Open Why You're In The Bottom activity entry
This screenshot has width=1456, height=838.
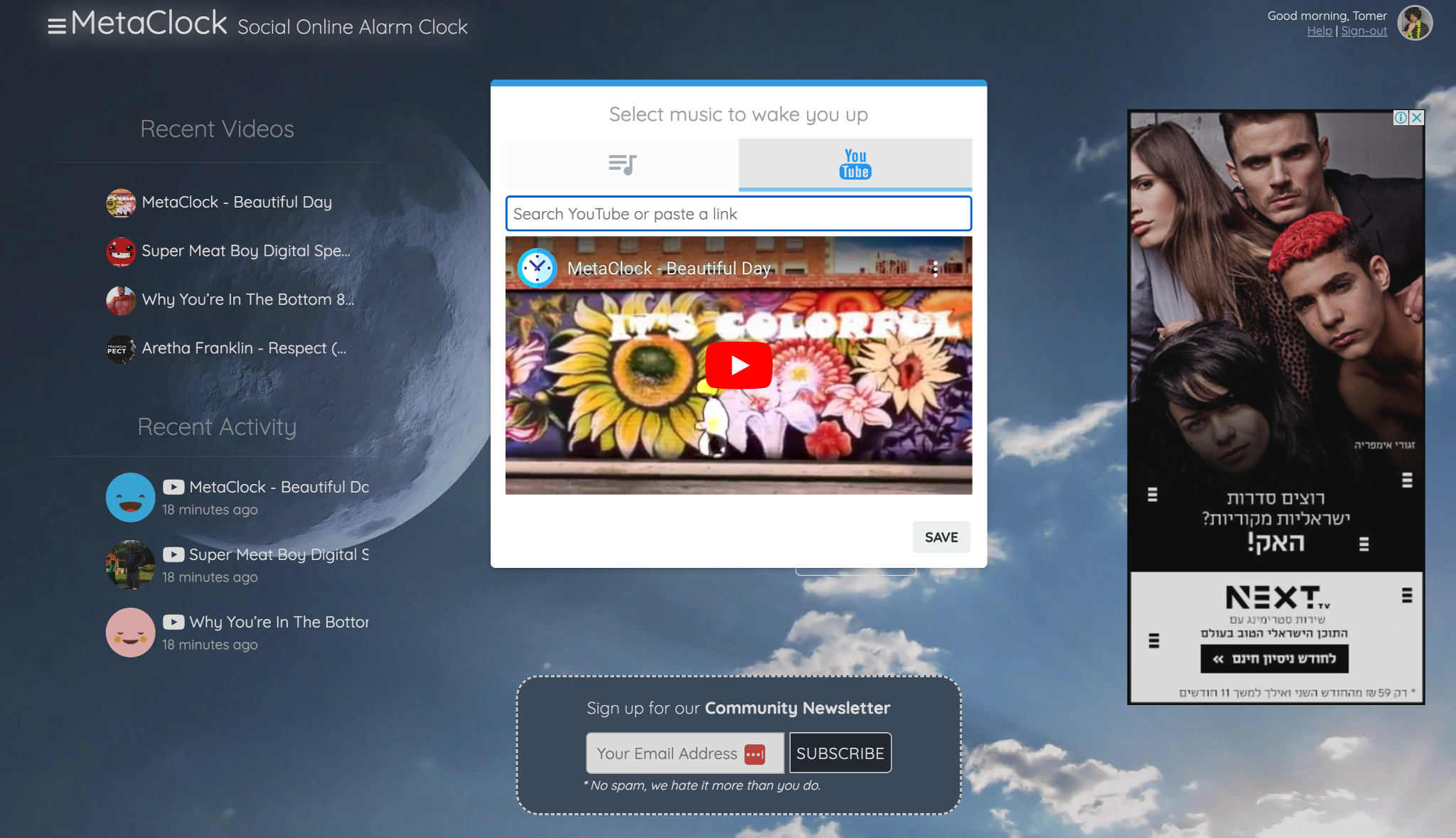(x=279, y=622)
